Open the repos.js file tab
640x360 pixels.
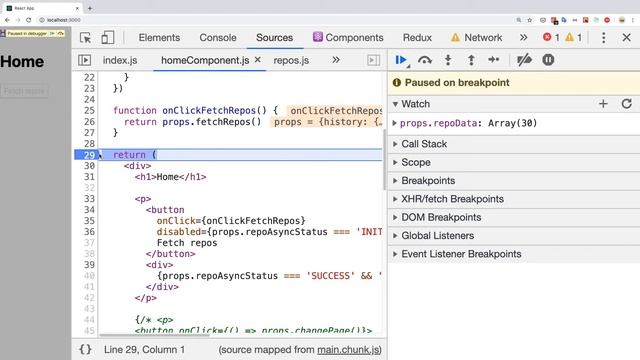coord(291,60)
